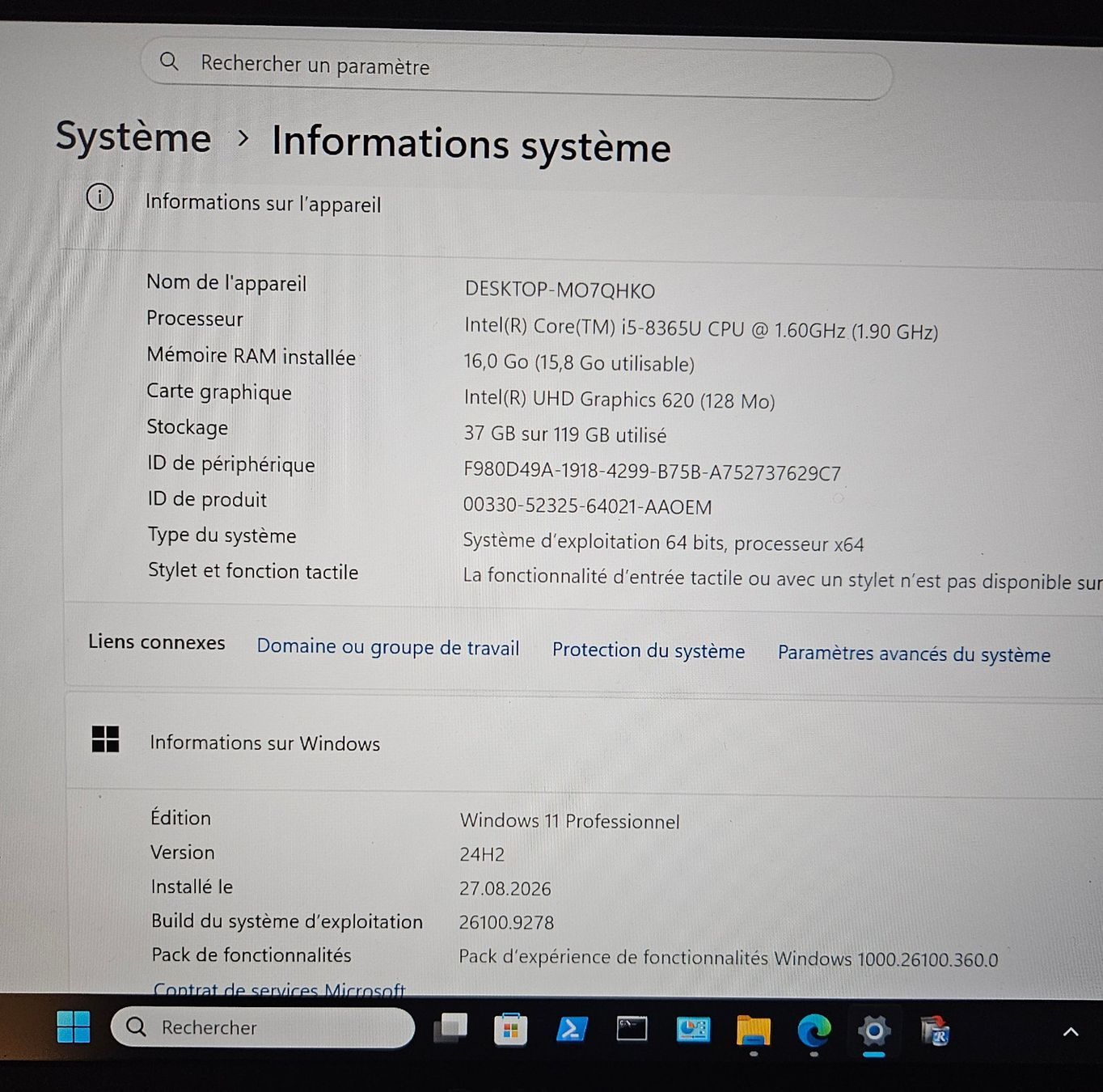Click the Mémoire RAM installée label
Screen dimensions: 1103x1092
tap(251, 356)
